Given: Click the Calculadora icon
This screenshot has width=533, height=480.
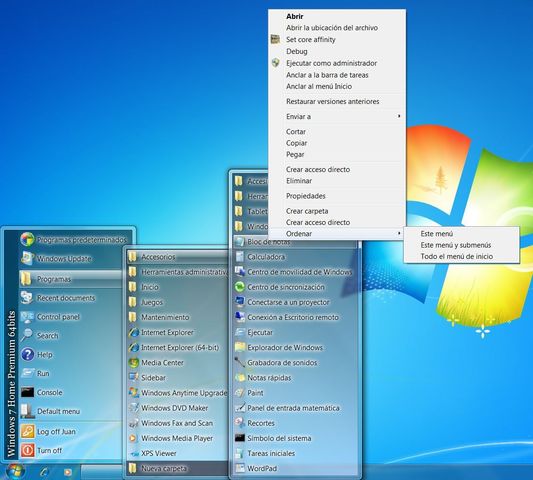Looking at the screenshot, I should (x=240, y=257).
